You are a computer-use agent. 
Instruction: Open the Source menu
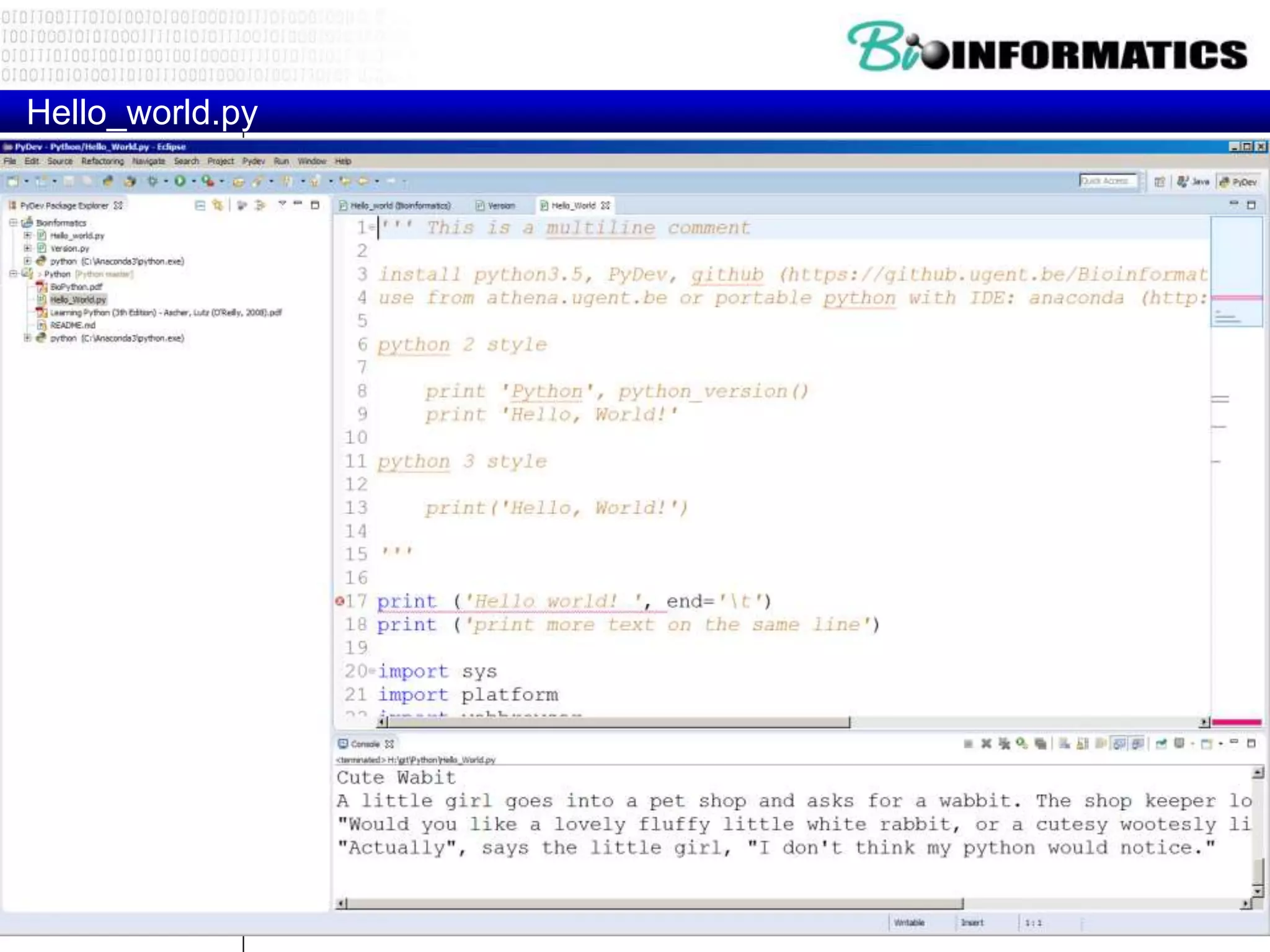pyautogui.click(x=60, y=161)
